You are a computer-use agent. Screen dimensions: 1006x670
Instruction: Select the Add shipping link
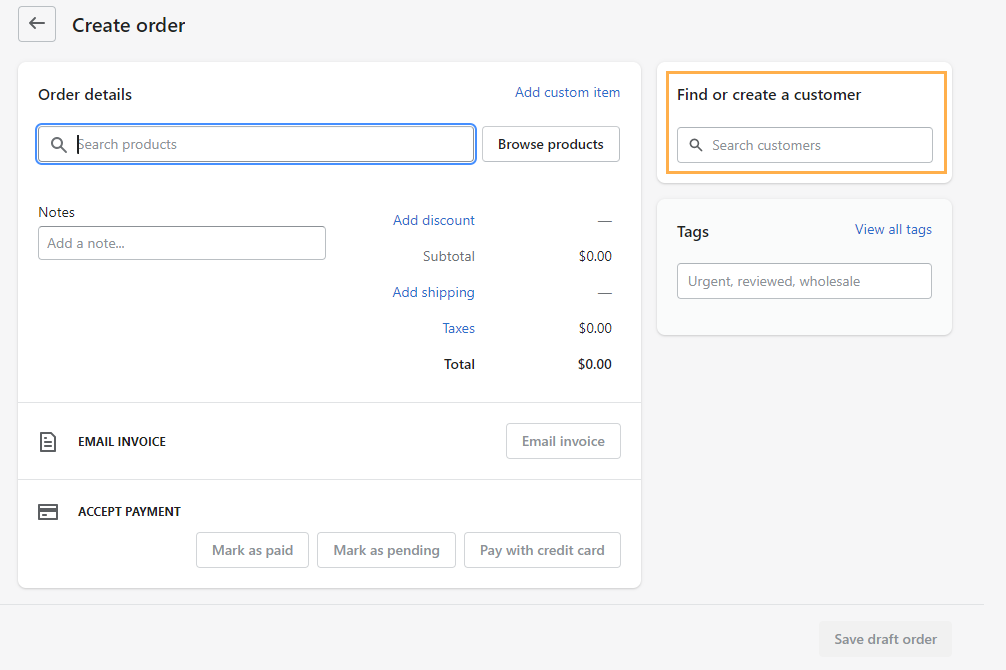(x=434, y=293)
